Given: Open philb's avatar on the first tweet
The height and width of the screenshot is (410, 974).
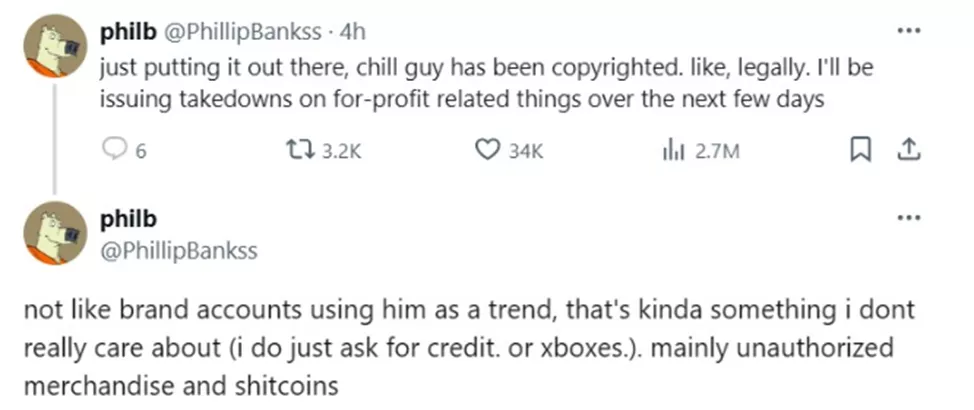Looking at the screenshot, I should (x=55, y=48).
